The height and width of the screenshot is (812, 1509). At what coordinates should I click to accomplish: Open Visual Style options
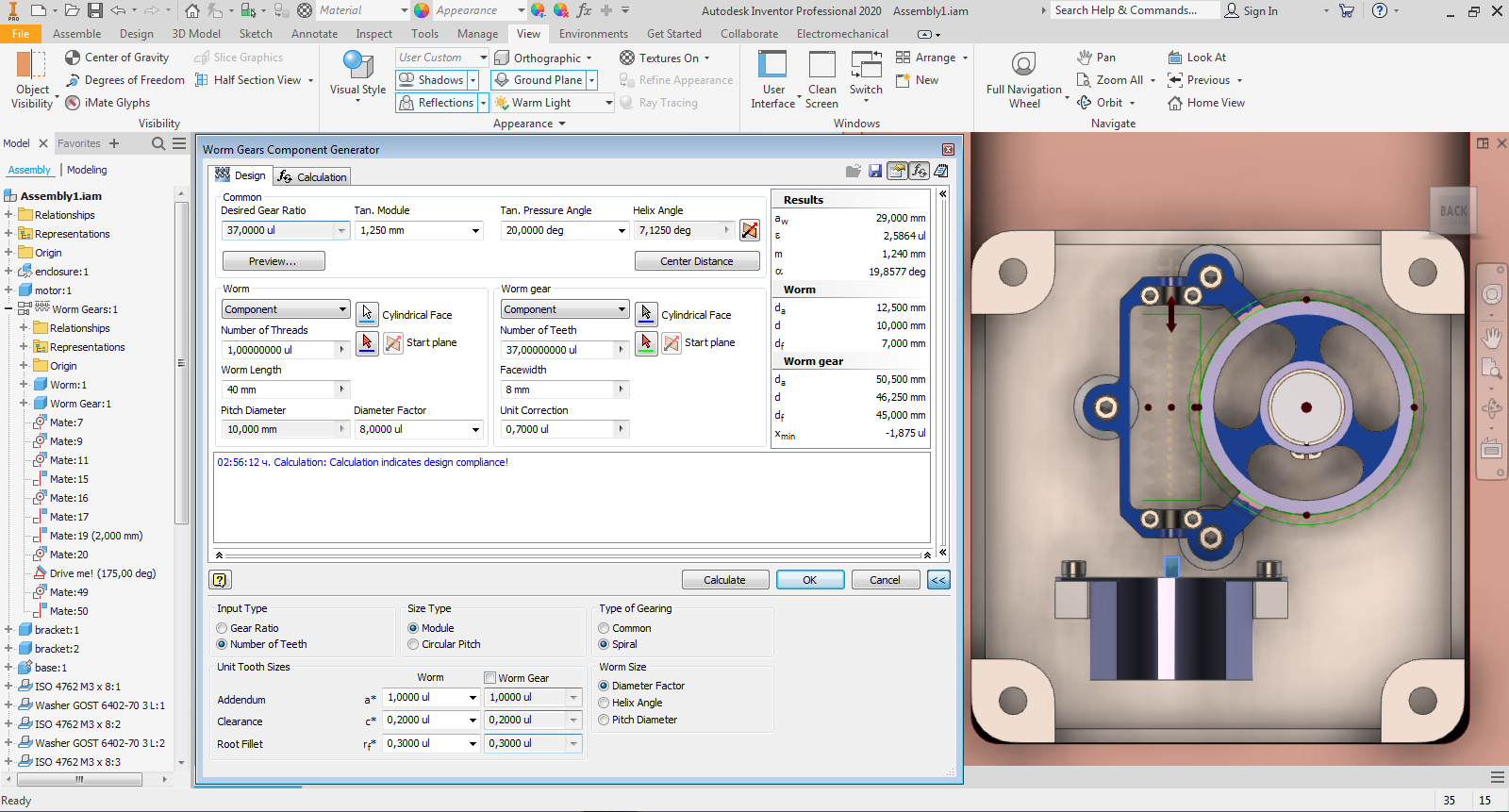[x=357, y=79]
